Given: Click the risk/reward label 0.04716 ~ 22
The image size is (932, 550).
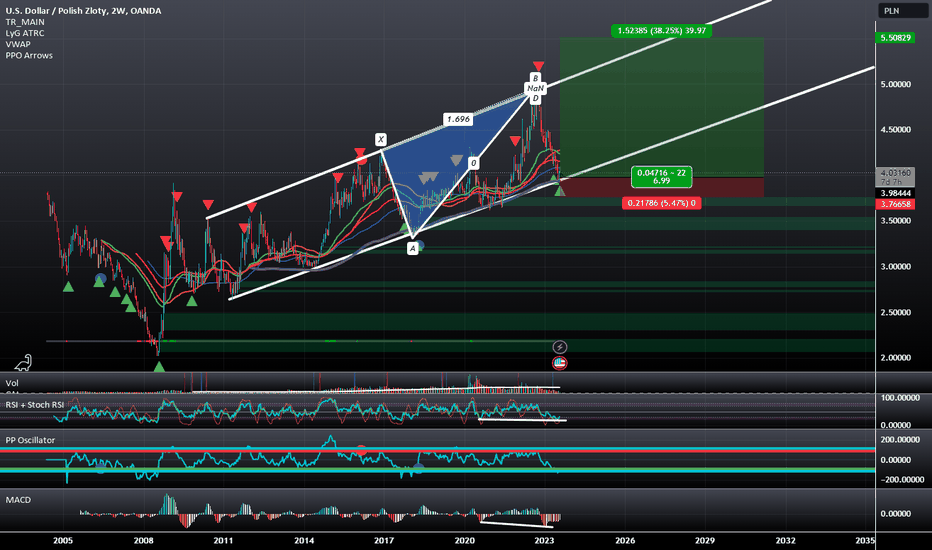Looking at the screenshot, I should (x=662, y=177).
